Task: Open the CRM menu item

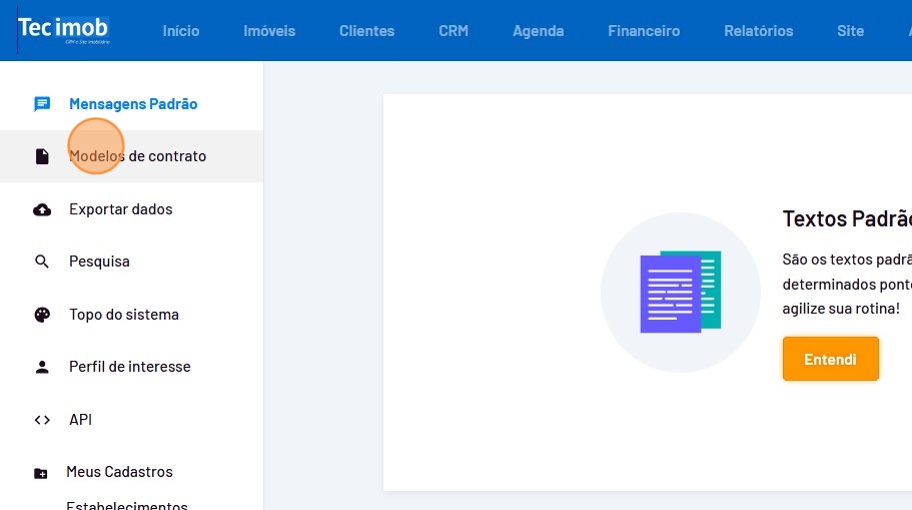Action: click(x=453, y=31)
